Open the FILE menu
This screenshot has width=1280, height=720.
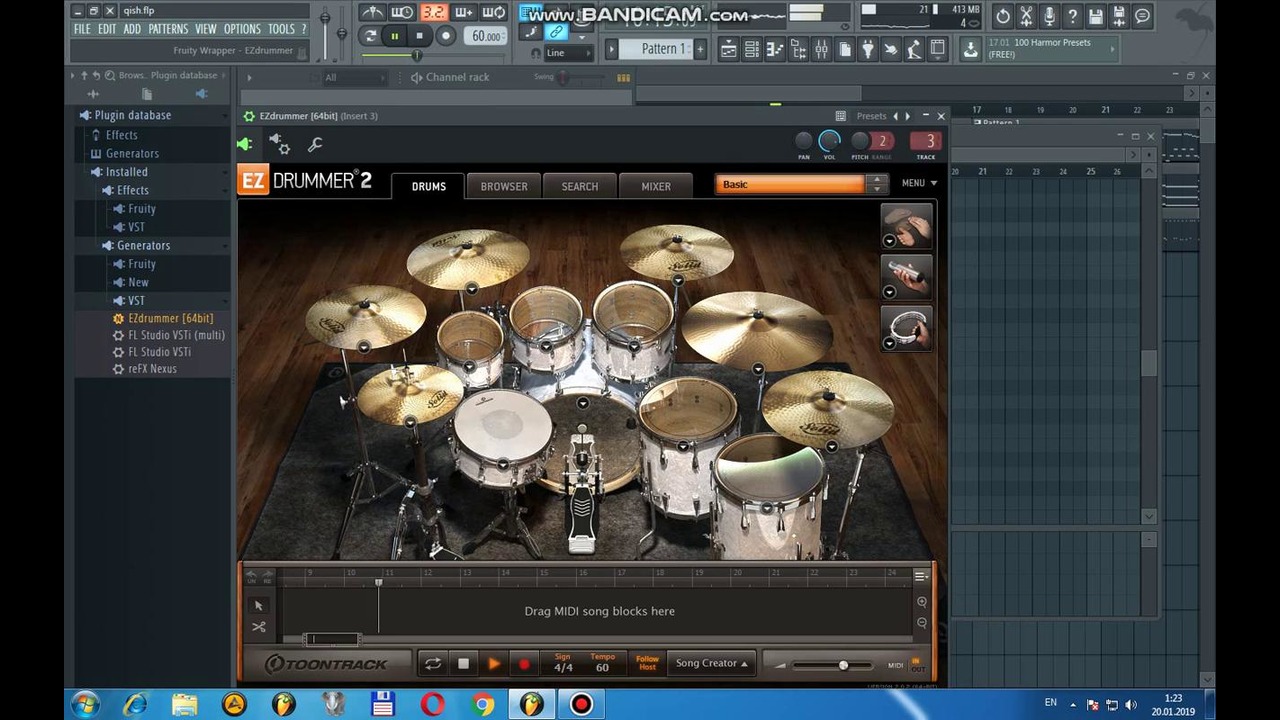click(x=82, y=29)
